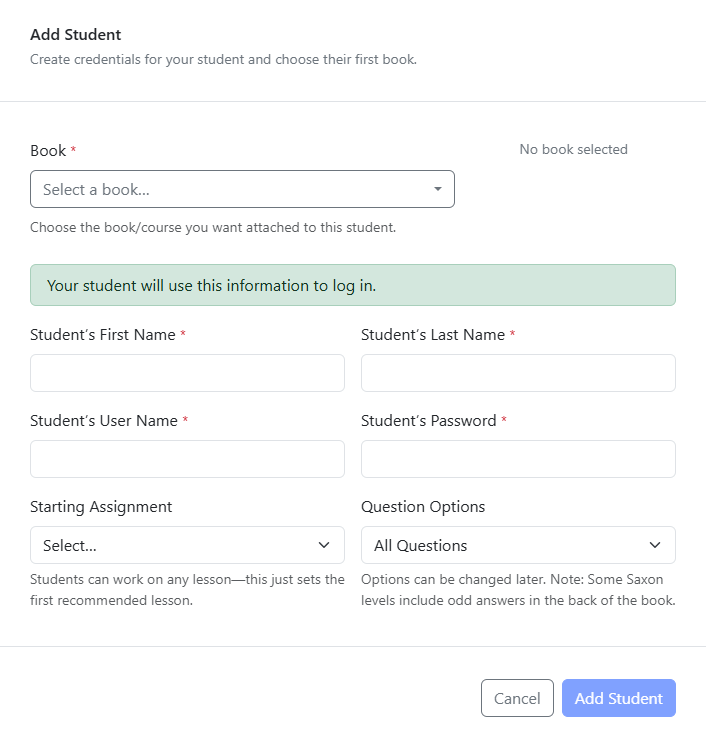Click the Question Options label
This screenshot has height=738, width=706.
click(423, 507)
